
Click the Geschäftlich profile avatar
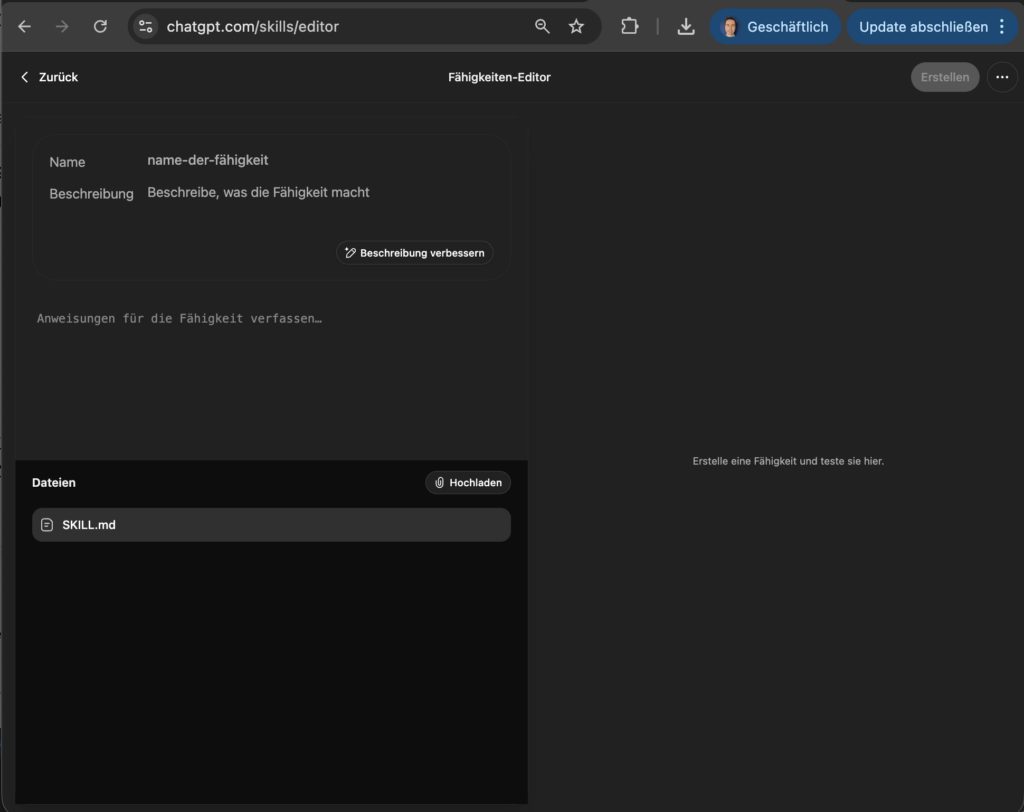coord(731,26)
